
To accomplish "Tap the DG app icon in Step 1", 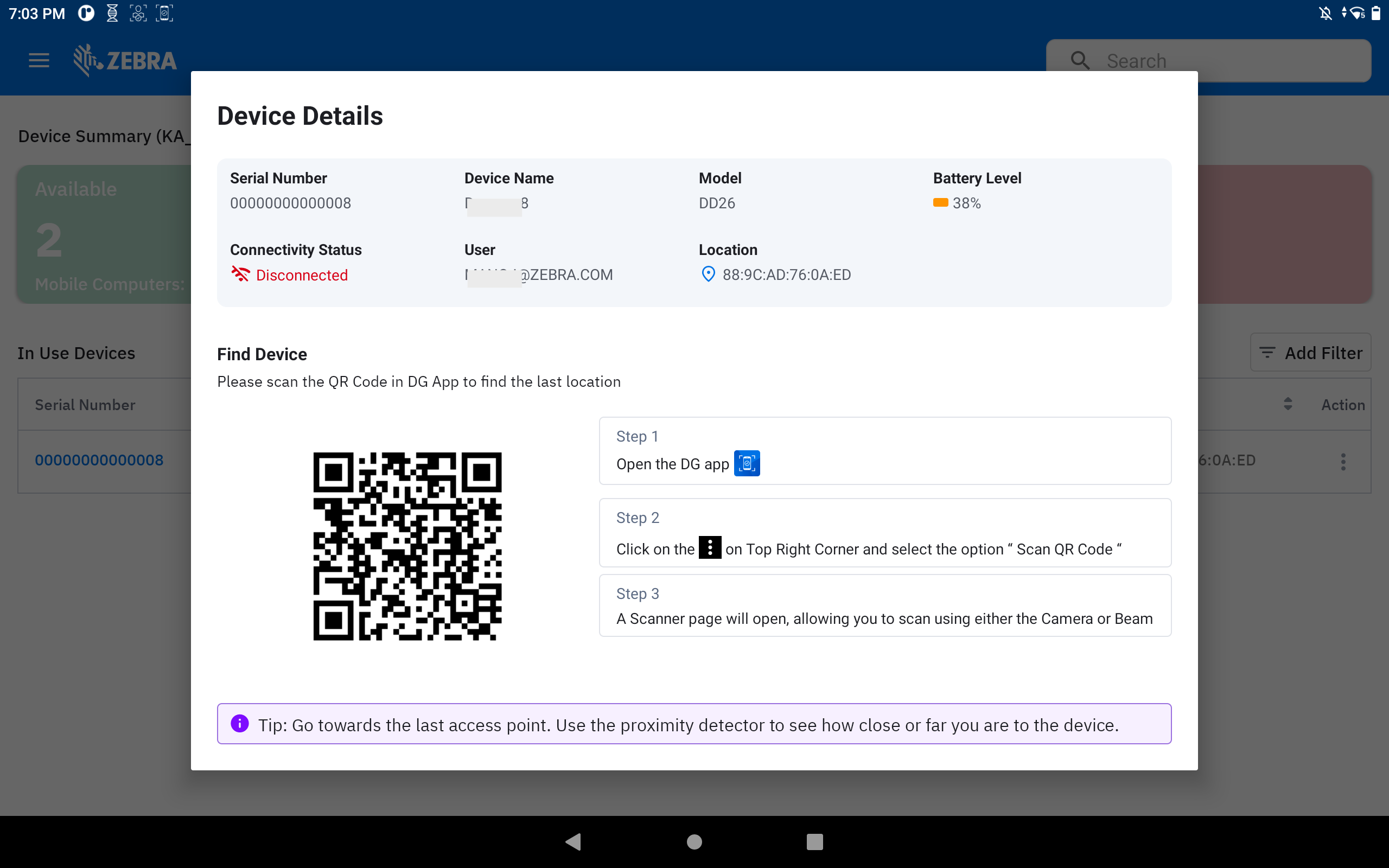I will point(747,463).
